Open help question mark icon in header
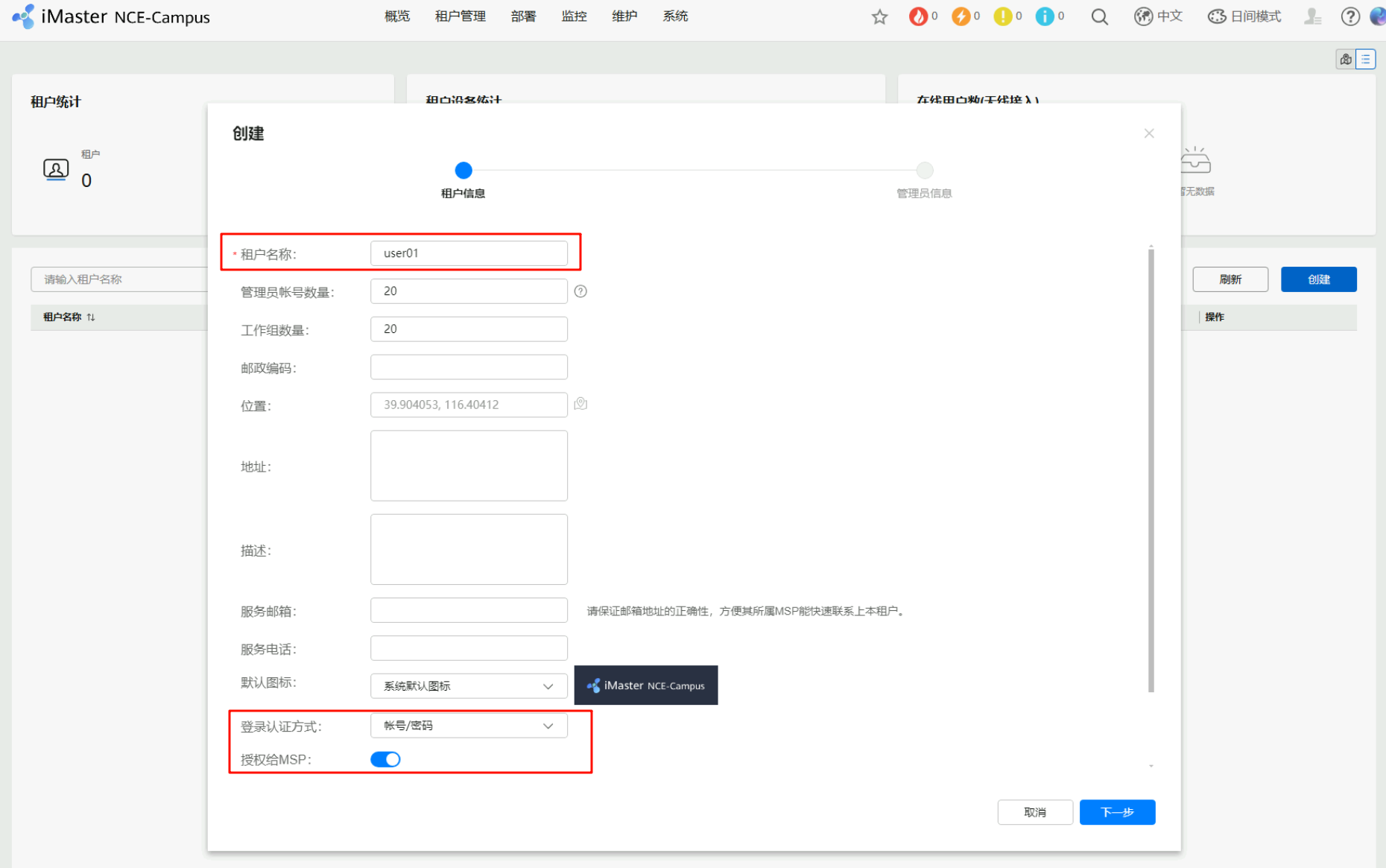The width and height of the screenshot is (1386, 868). point(1349,16)
